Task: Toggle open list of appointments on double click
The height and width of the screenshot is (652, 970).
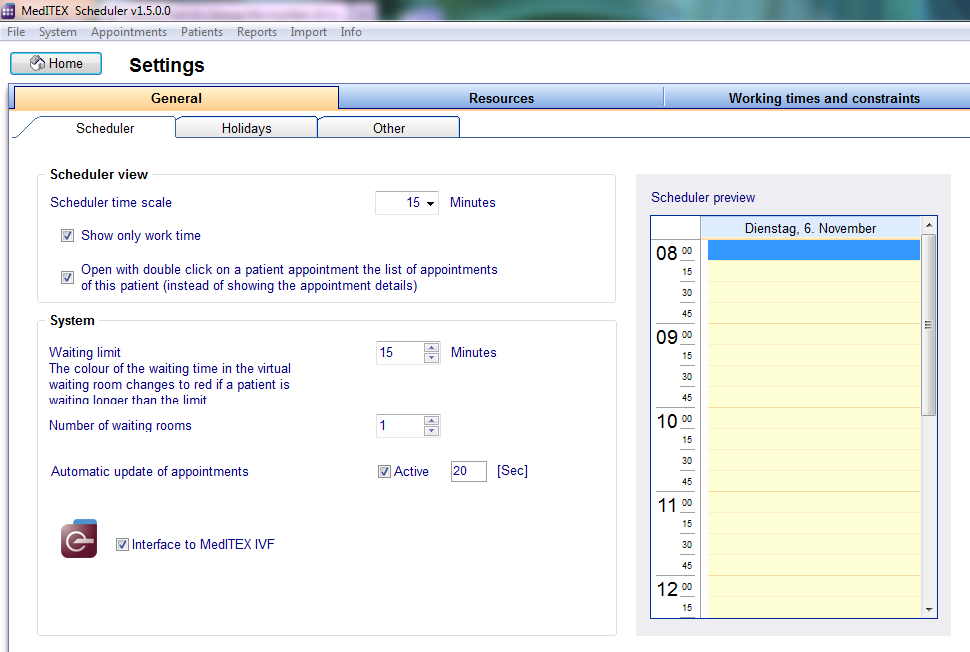Action: (x=67, y=278)
